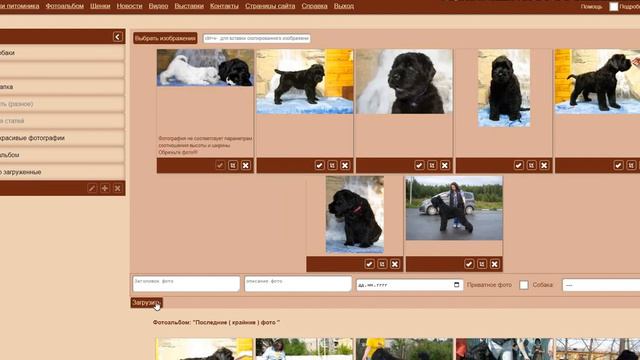
Task: Click the Выход logout link
Action: point(344,6)
